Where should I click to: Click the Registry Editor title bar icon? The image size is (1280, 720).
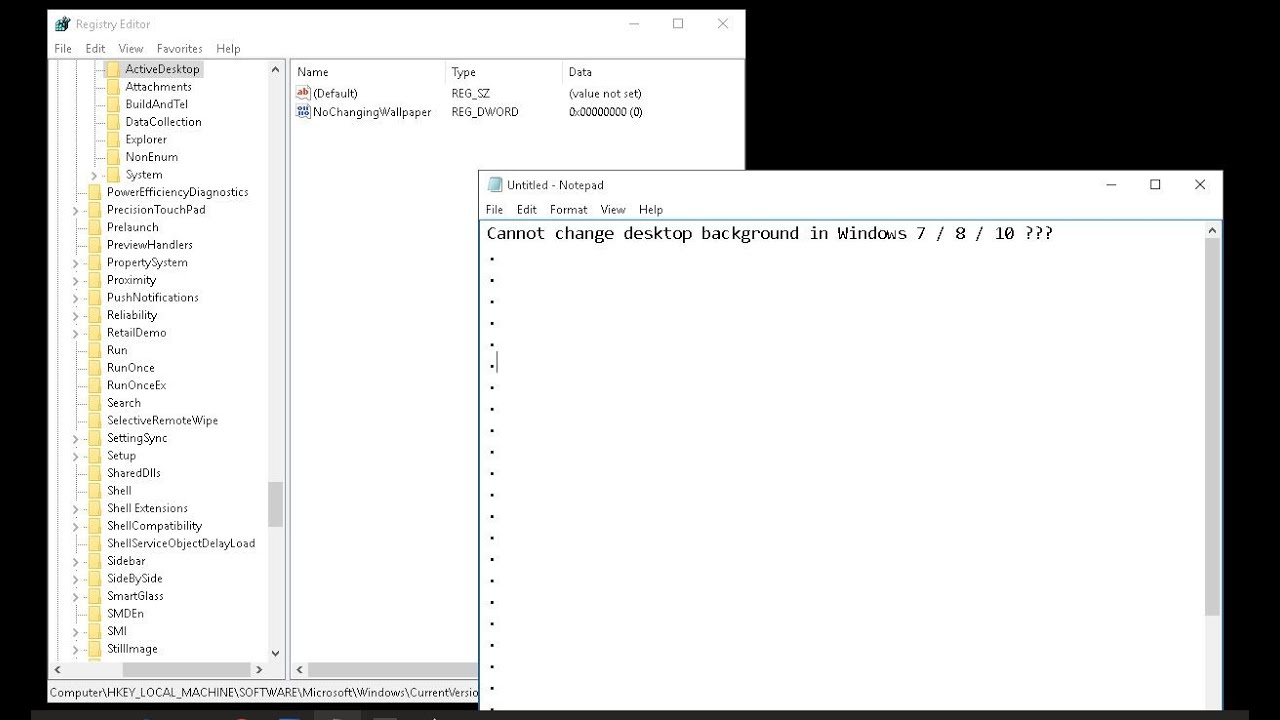click(x=63, y=24)
